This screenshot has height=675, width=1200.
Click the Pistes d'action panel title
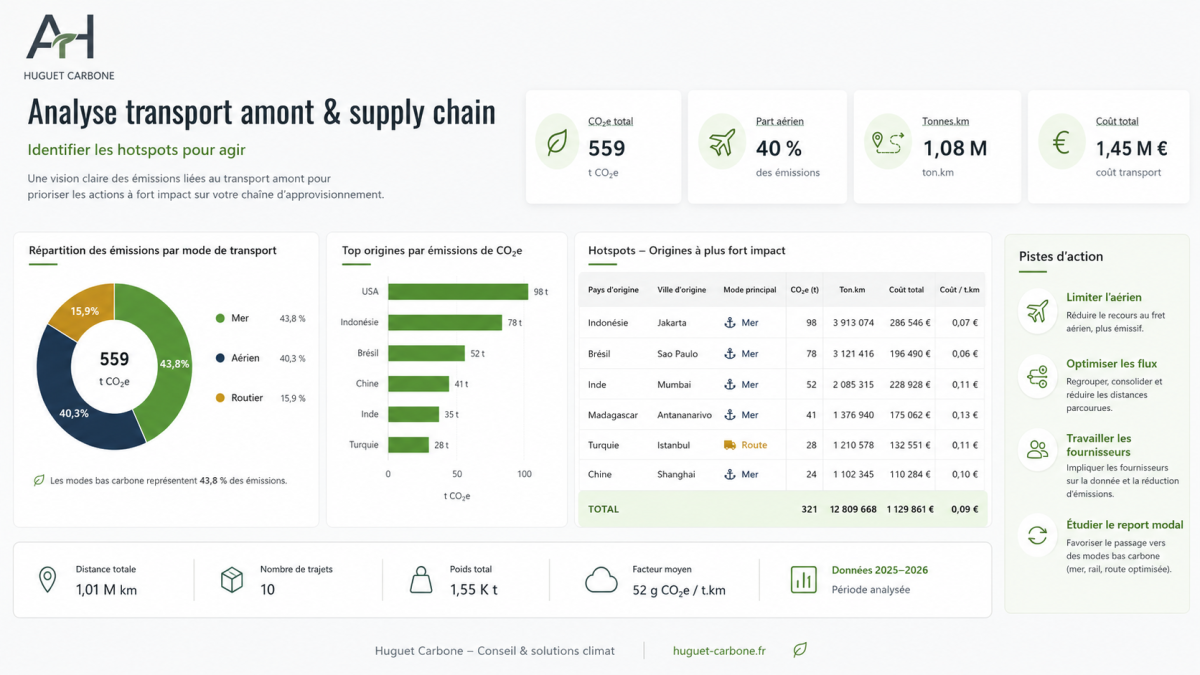[1061, 256]
